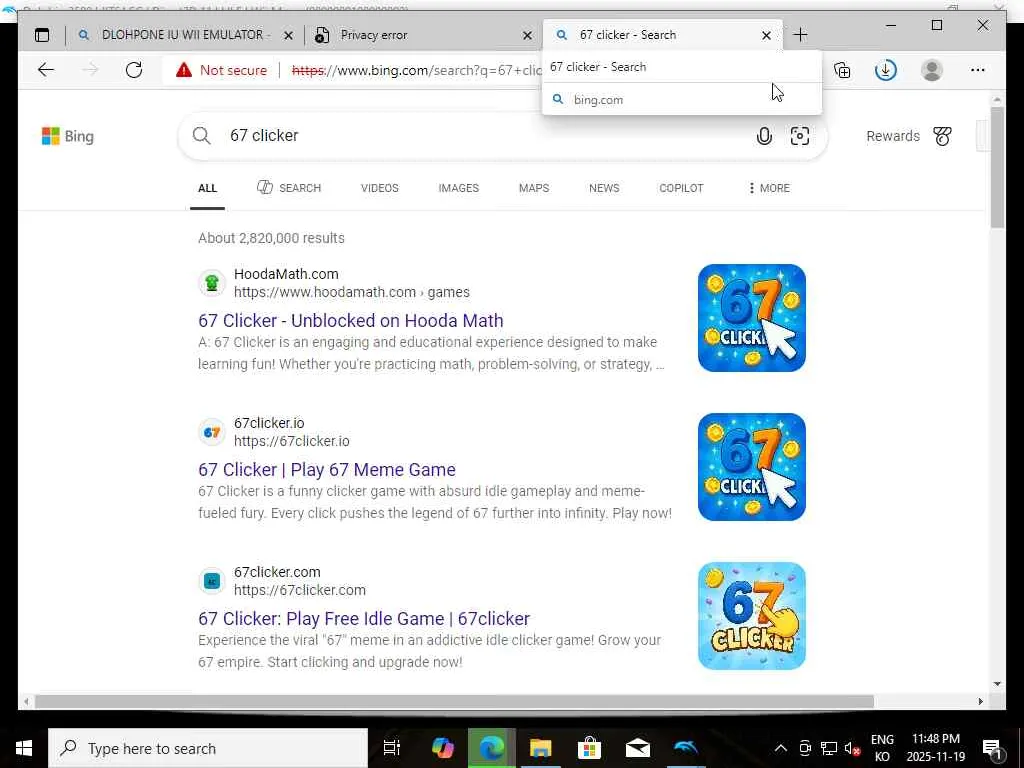Screen dimensions: 1024x768
Task: Open 67 Clicker - Unblocked on Hooda Math
Action: (x=351, y=321)
